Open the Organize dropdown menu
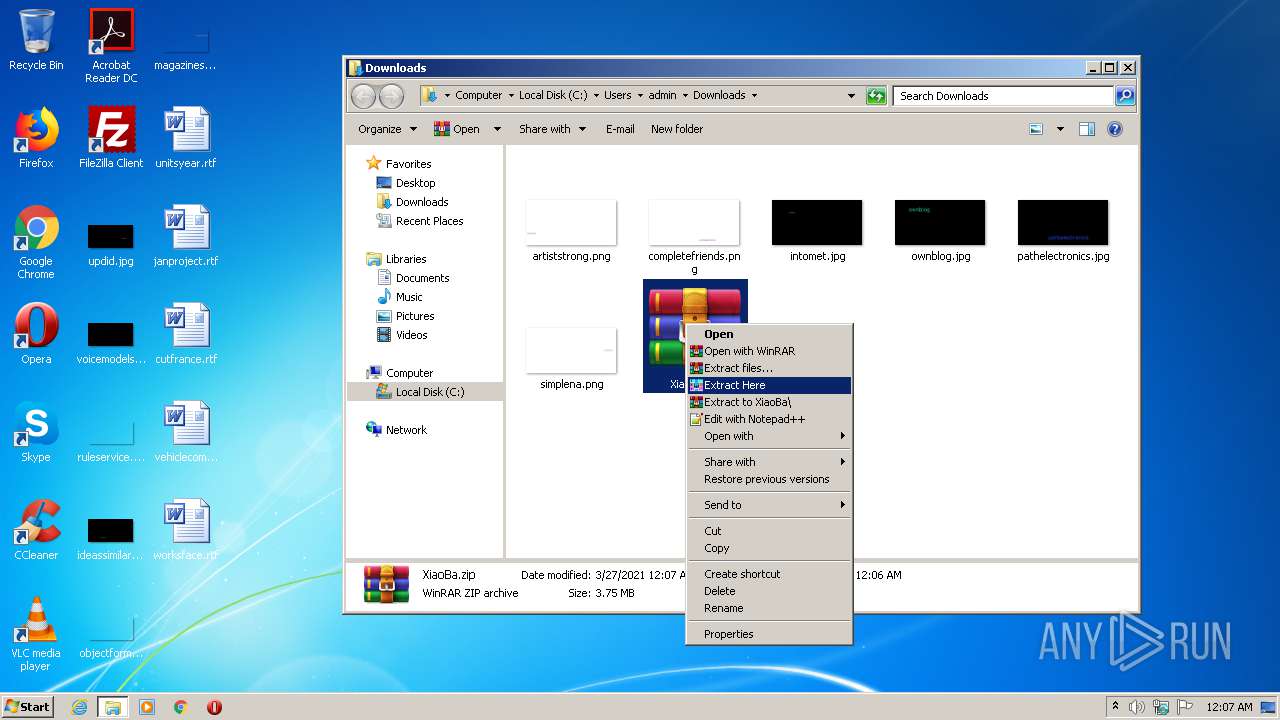Screen dimensions: 1280x720 point(387,129)
